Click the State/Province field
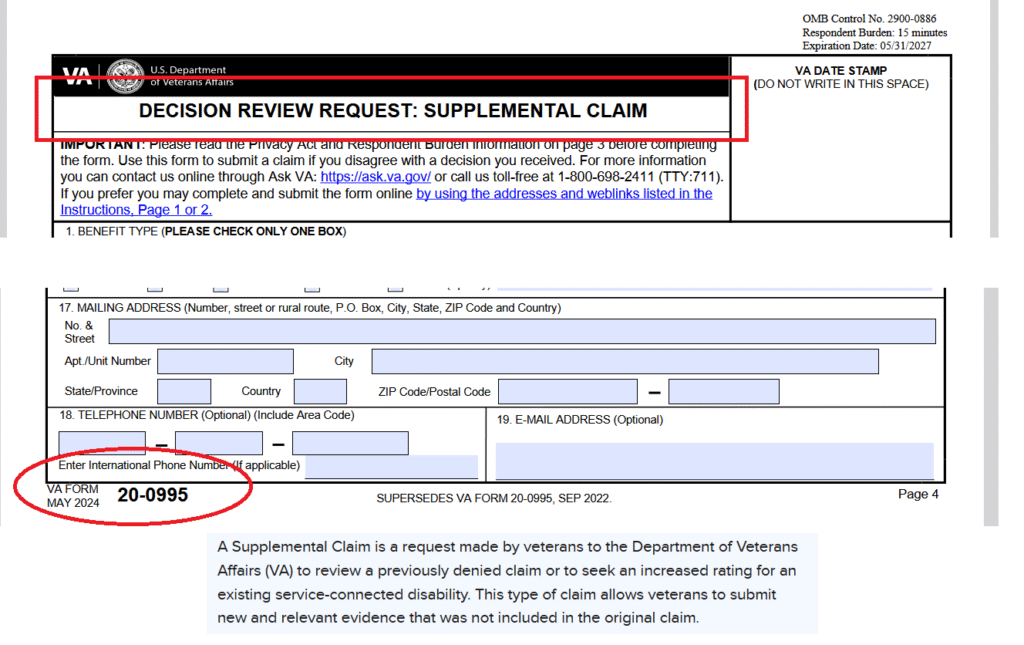Screen dimensions: 1024x645 pyautogui.click(x=184, y=391)
